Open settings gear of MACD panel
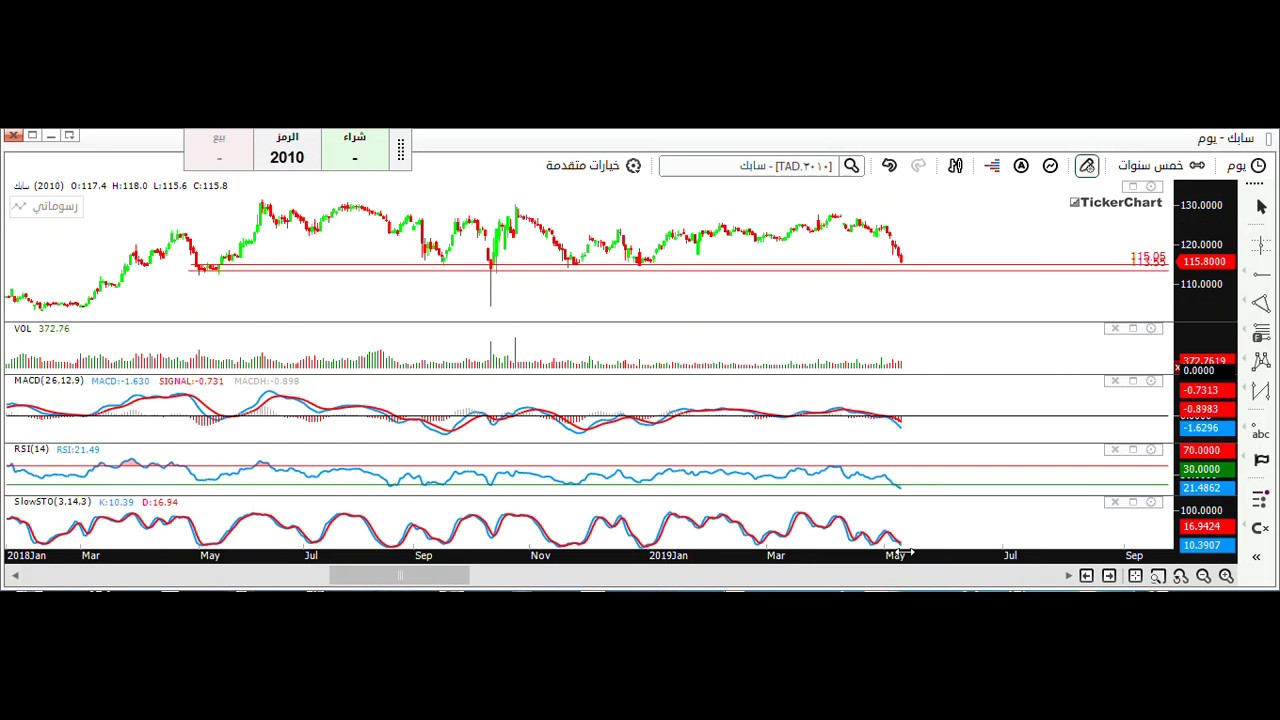This screenshot has width=1280, height=720. coord(1151,381)
